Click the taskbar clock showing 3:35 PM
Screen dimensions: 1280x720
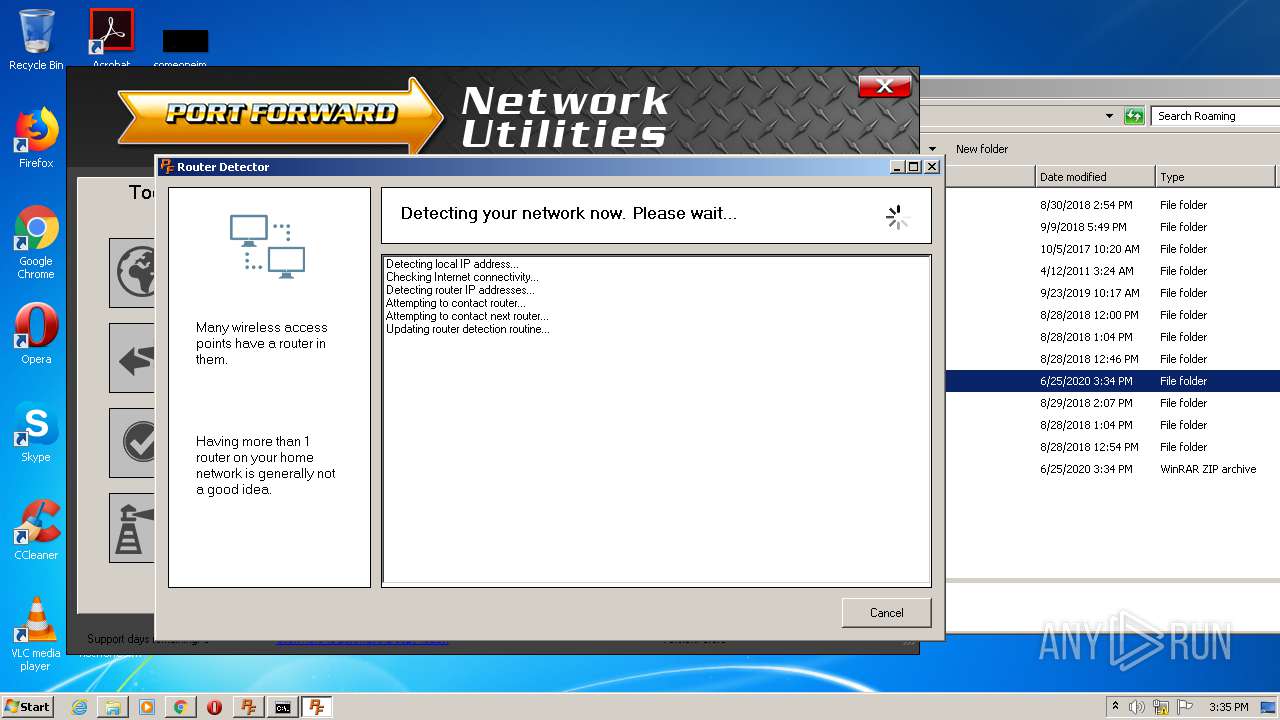(1228, 707)
